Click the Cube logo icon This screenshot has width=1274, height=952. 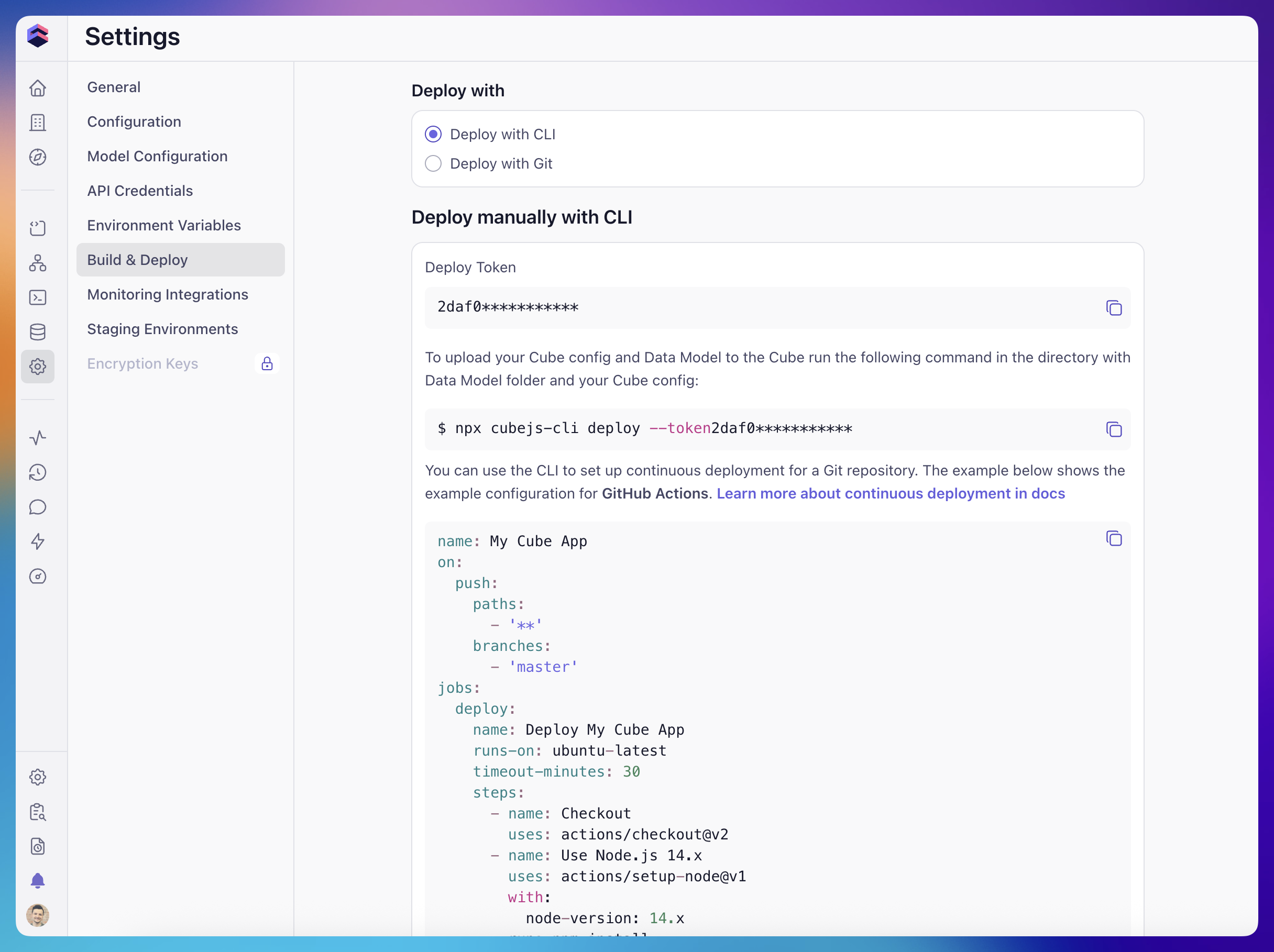tap(38, 36)
